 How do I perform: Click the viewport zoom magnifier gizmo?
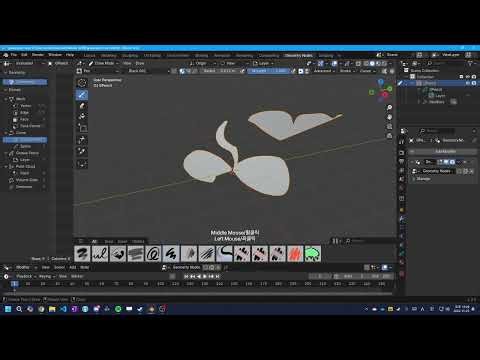[x=389, y=107]
